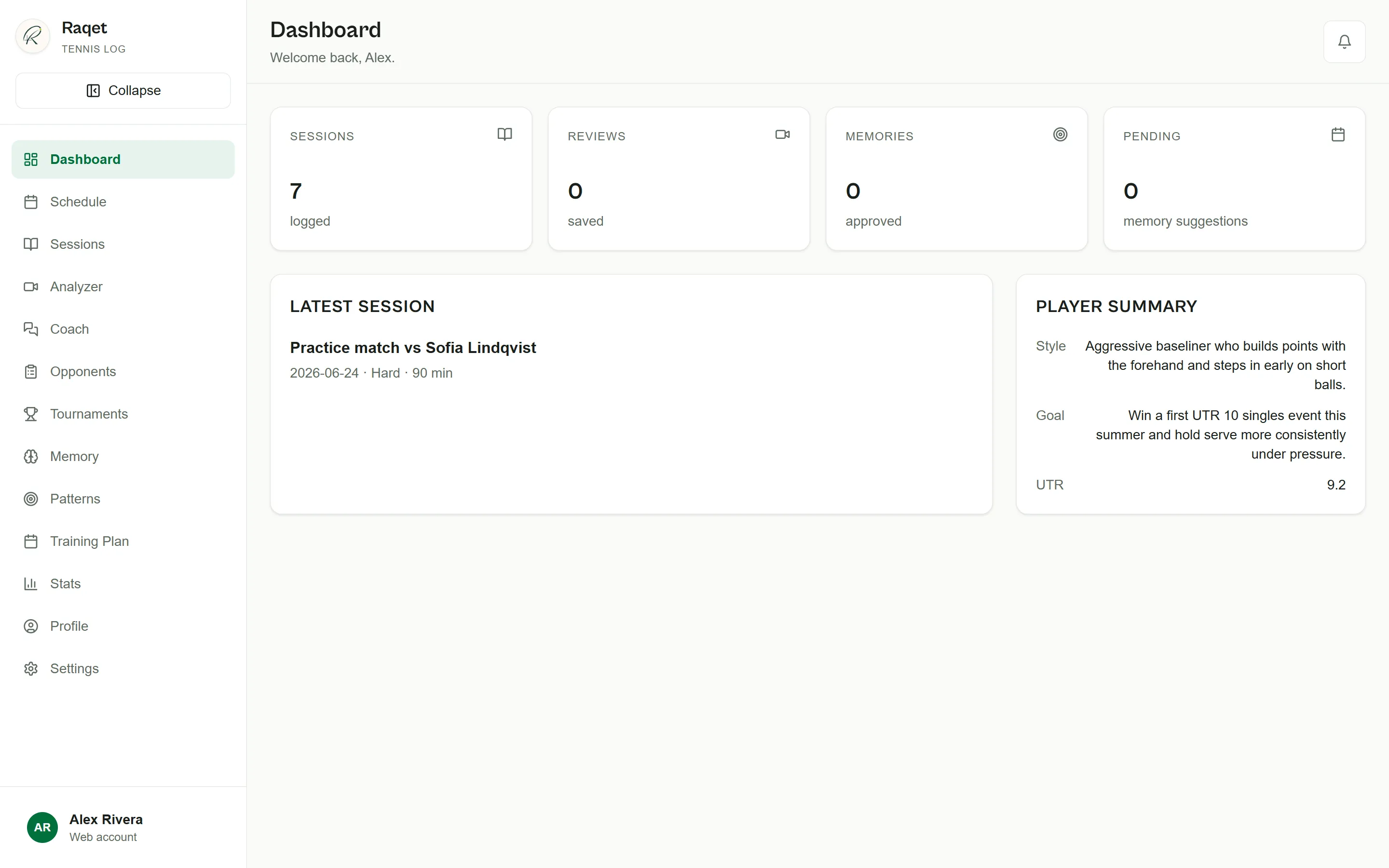Click the Settings gear icon
1389x868 pixels.
point(31,669)
